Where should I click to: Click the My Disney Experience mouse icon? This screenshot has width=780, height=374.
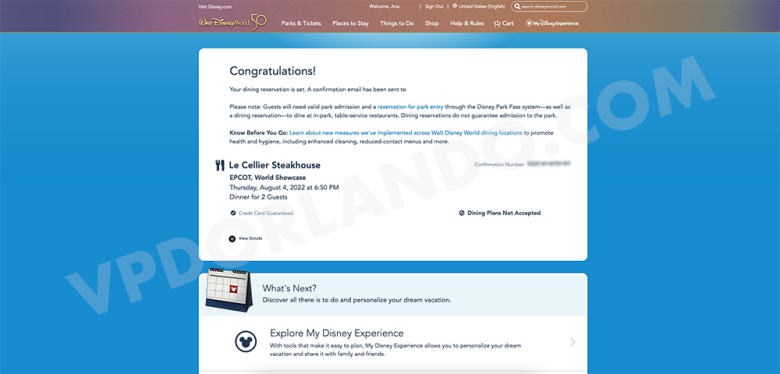click(529, 23)
